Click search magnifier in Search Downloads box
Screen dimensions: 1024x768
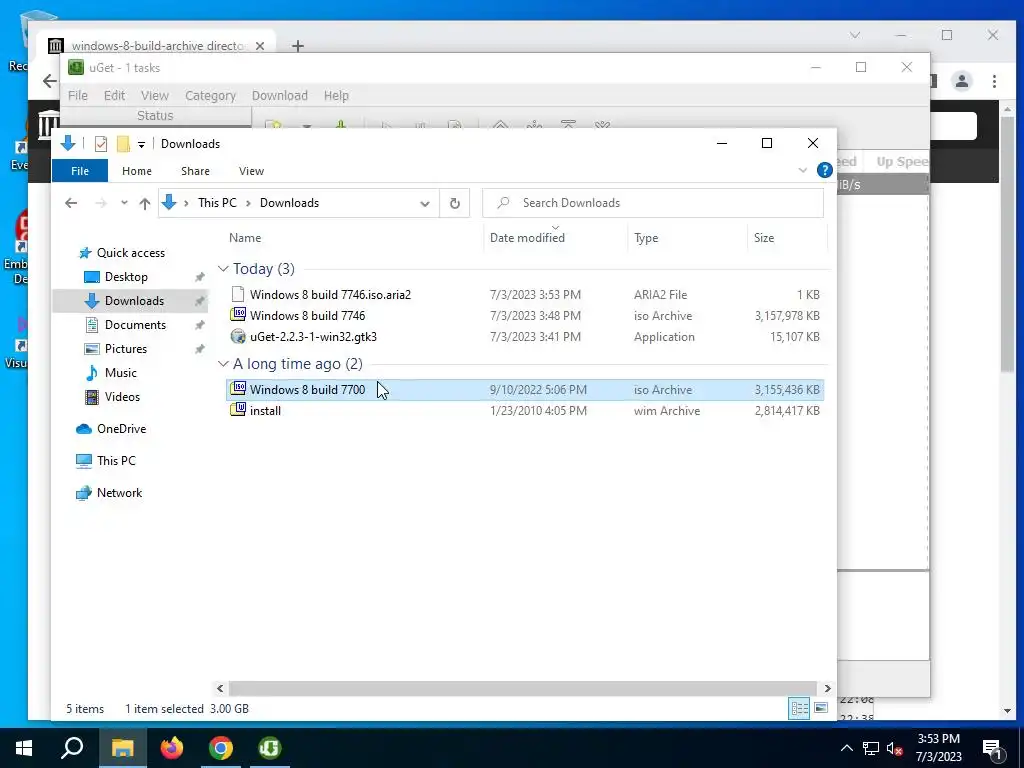point(503,203)
